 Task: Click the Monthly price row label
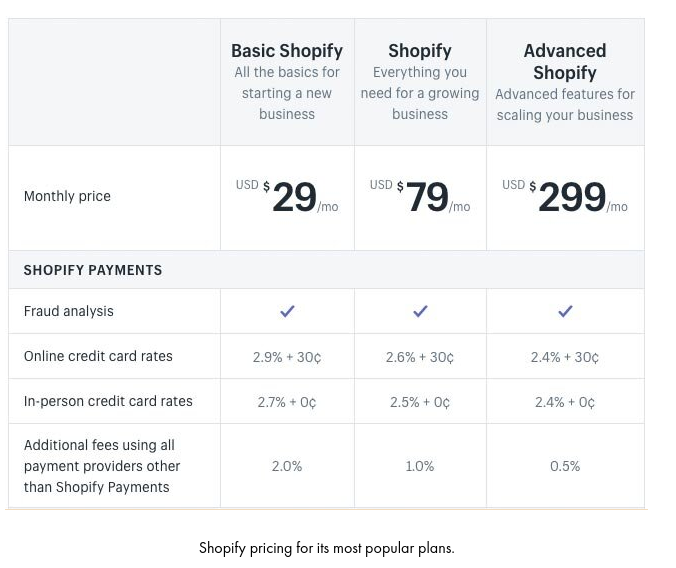click(67, 197)
